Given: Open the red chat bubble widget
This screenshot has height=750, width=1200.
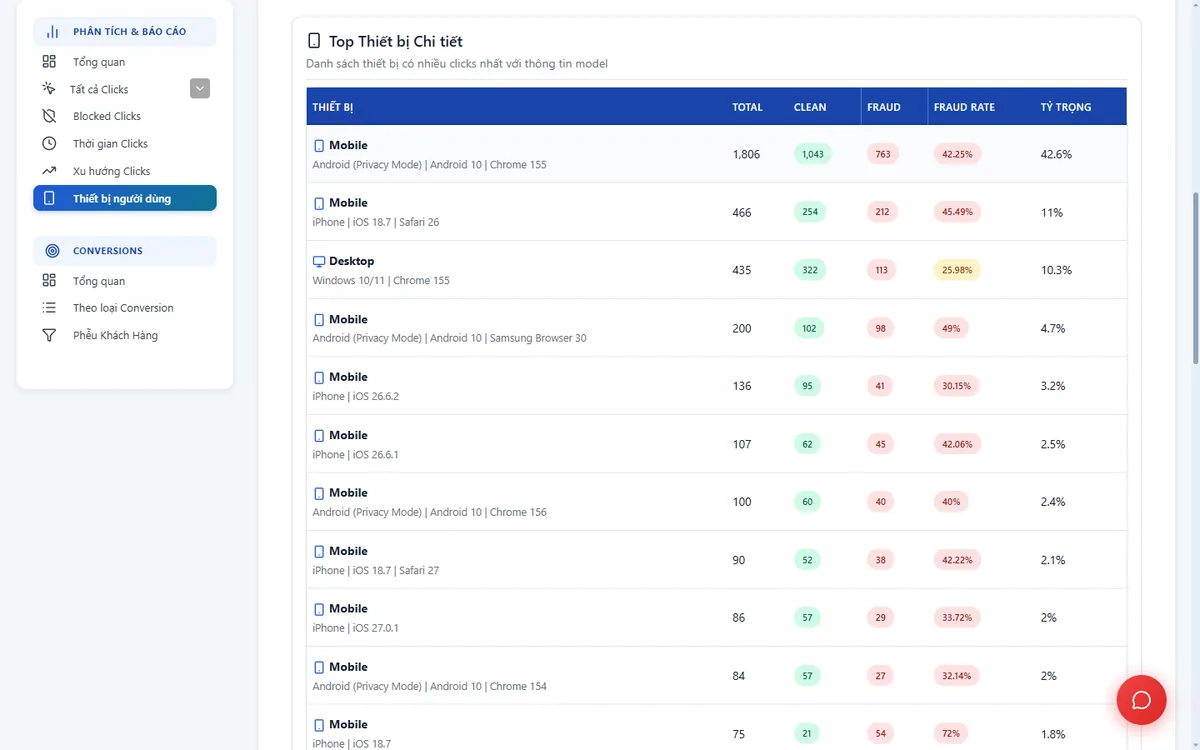Looking at the screenshot, I should tap(1141, 700).
